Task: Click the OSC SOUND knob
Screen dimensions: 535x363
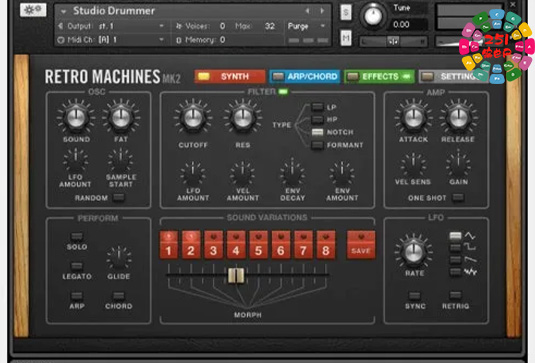Action: (76, 117)
